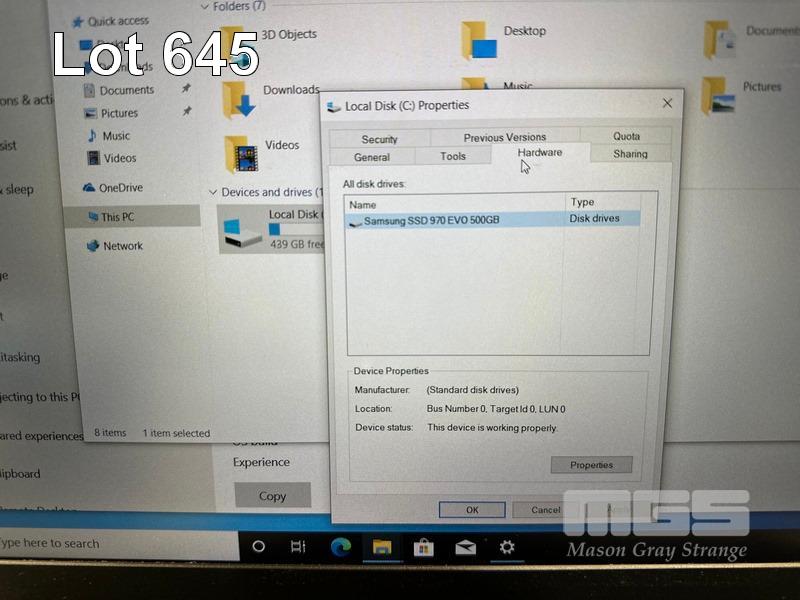Go to the Quota tab
This screenshot has height=600, width=800.
(626, 136)
